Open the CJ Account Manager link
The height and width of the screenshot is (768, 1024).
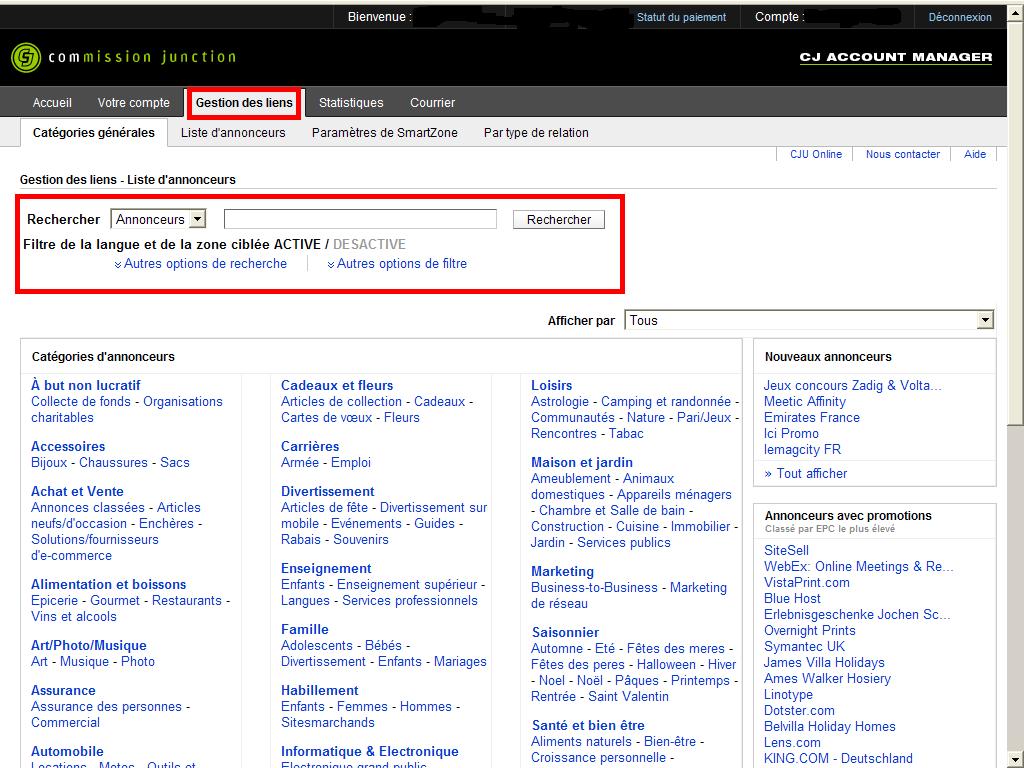(x=895, y=57)
